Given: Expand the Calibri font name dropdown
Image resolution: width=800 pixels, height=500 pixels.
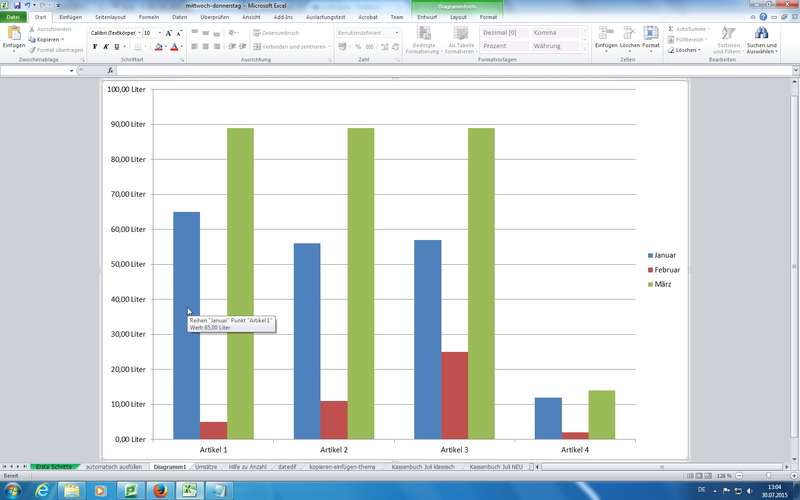Looking at the screenshot, I should click(x=137, y=33).
